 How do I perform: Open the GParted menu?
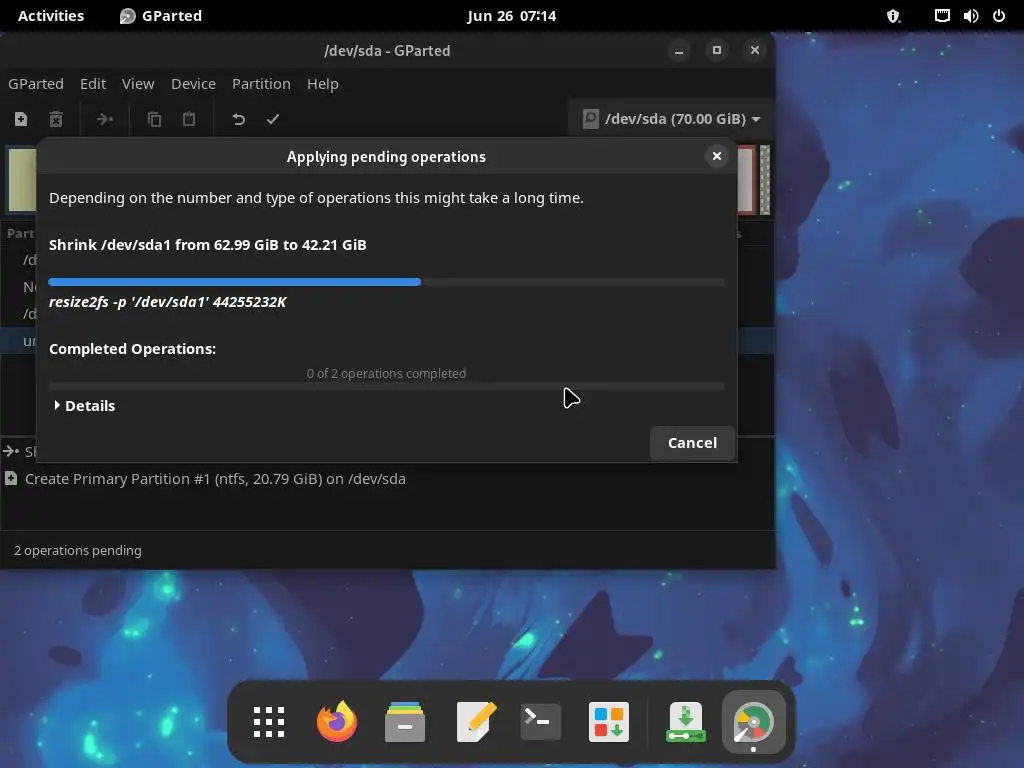pos(36,84)
